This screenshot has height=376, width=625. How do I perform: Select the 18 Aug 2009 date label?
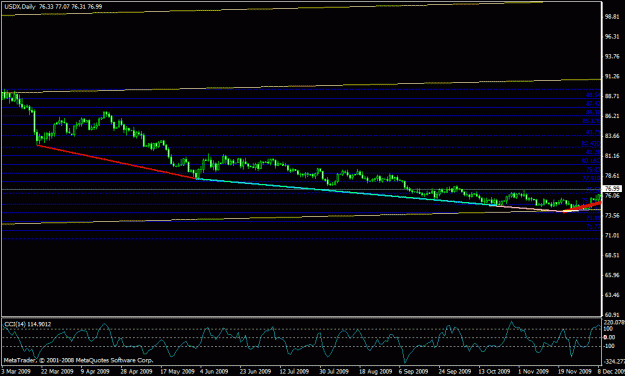point(375,371)
